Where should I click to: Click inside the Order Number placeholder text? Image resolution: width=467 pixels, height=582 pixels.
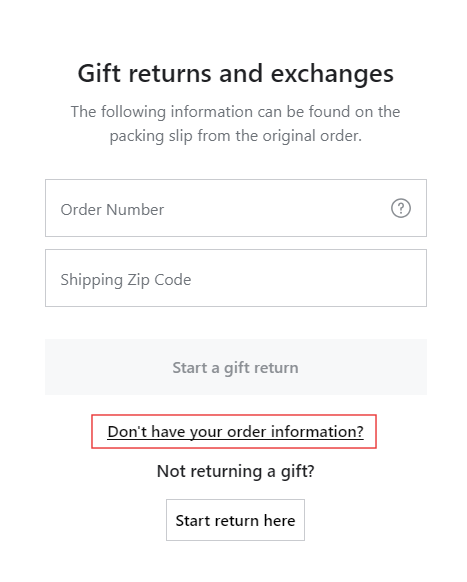[112, 210]
